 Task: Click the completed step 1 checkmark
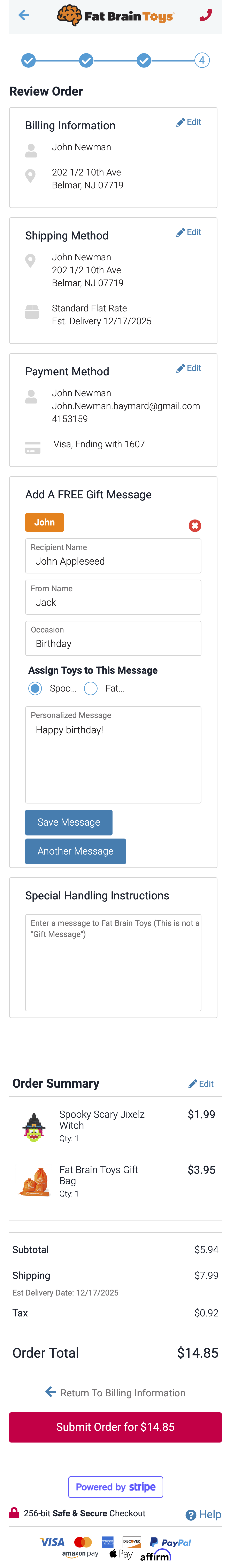coord(29,60)
